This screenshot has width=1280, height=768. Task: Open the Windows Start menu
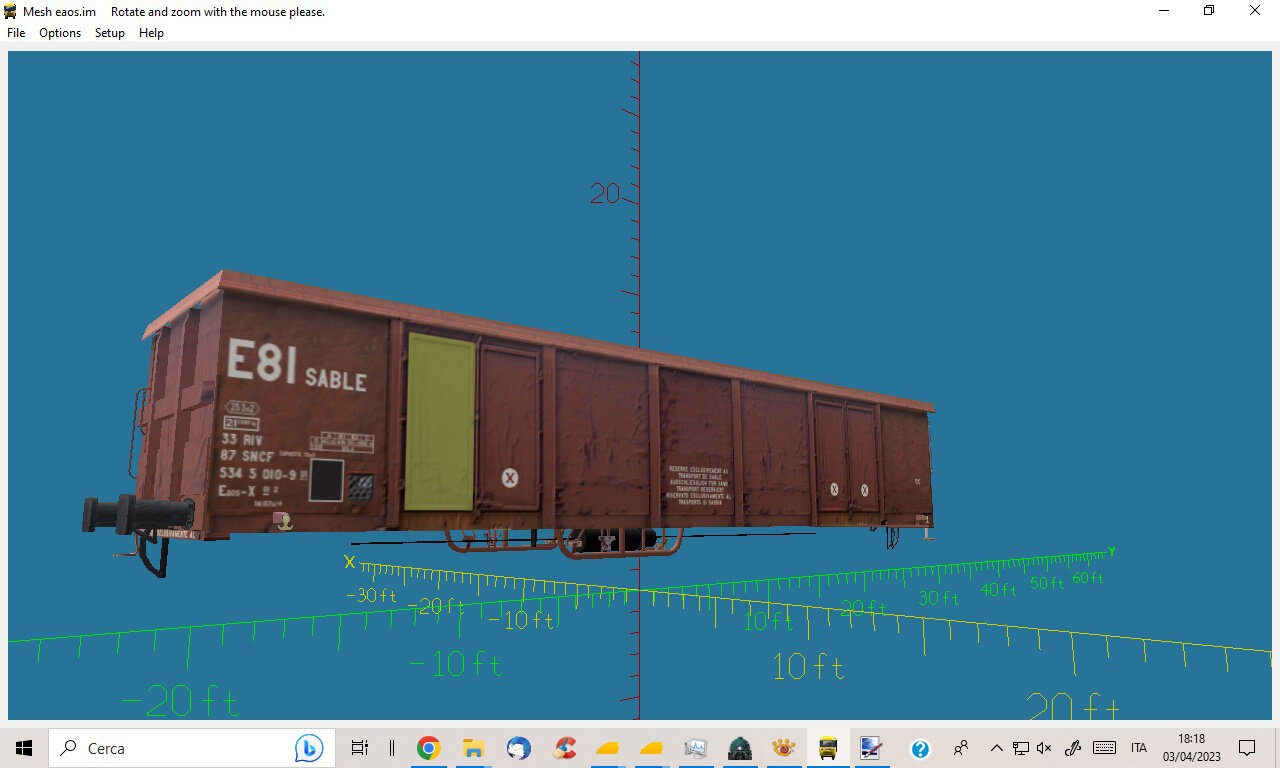24,748
